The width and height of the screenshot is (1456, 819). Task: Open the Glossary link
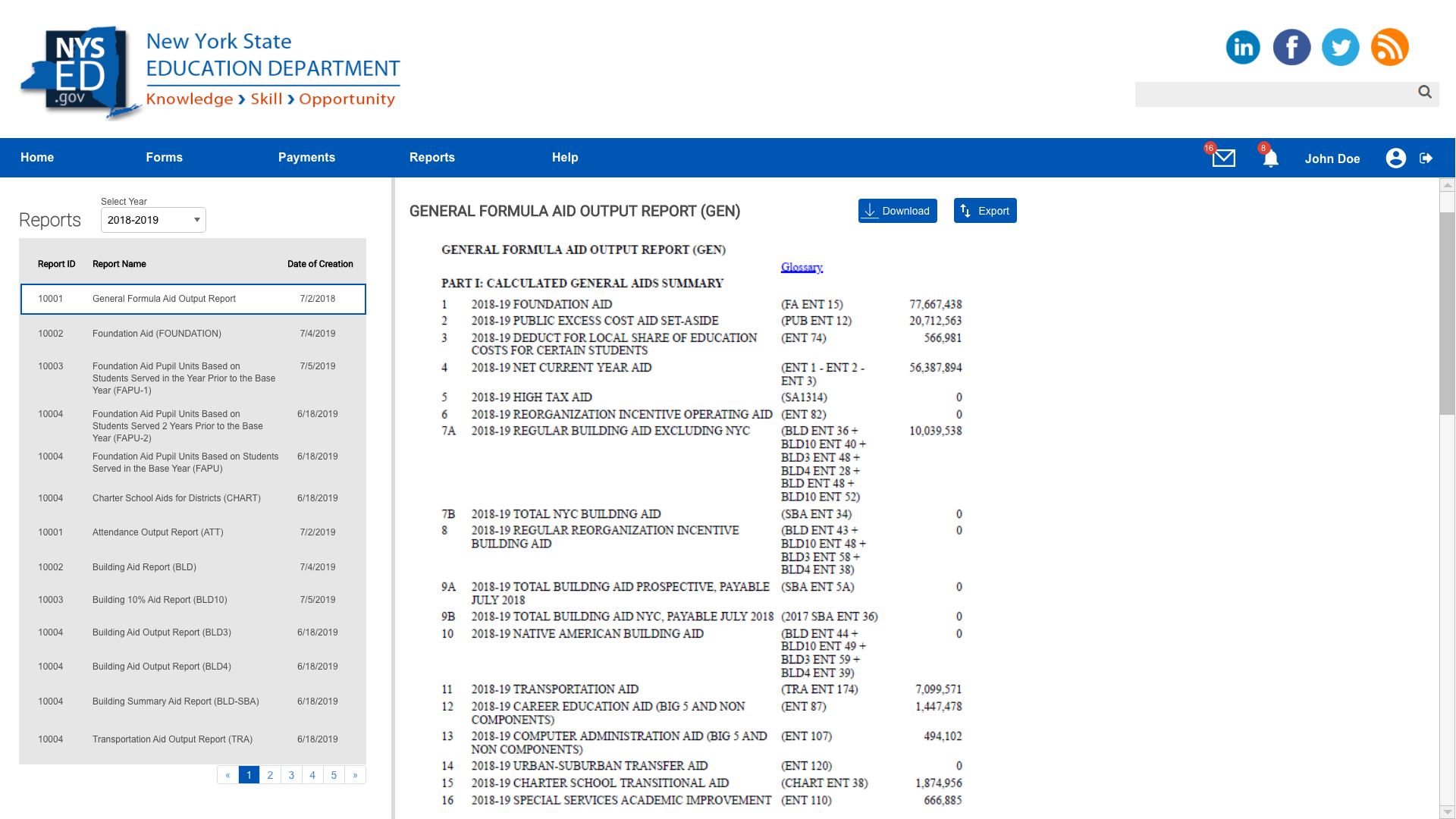(802, 267)
